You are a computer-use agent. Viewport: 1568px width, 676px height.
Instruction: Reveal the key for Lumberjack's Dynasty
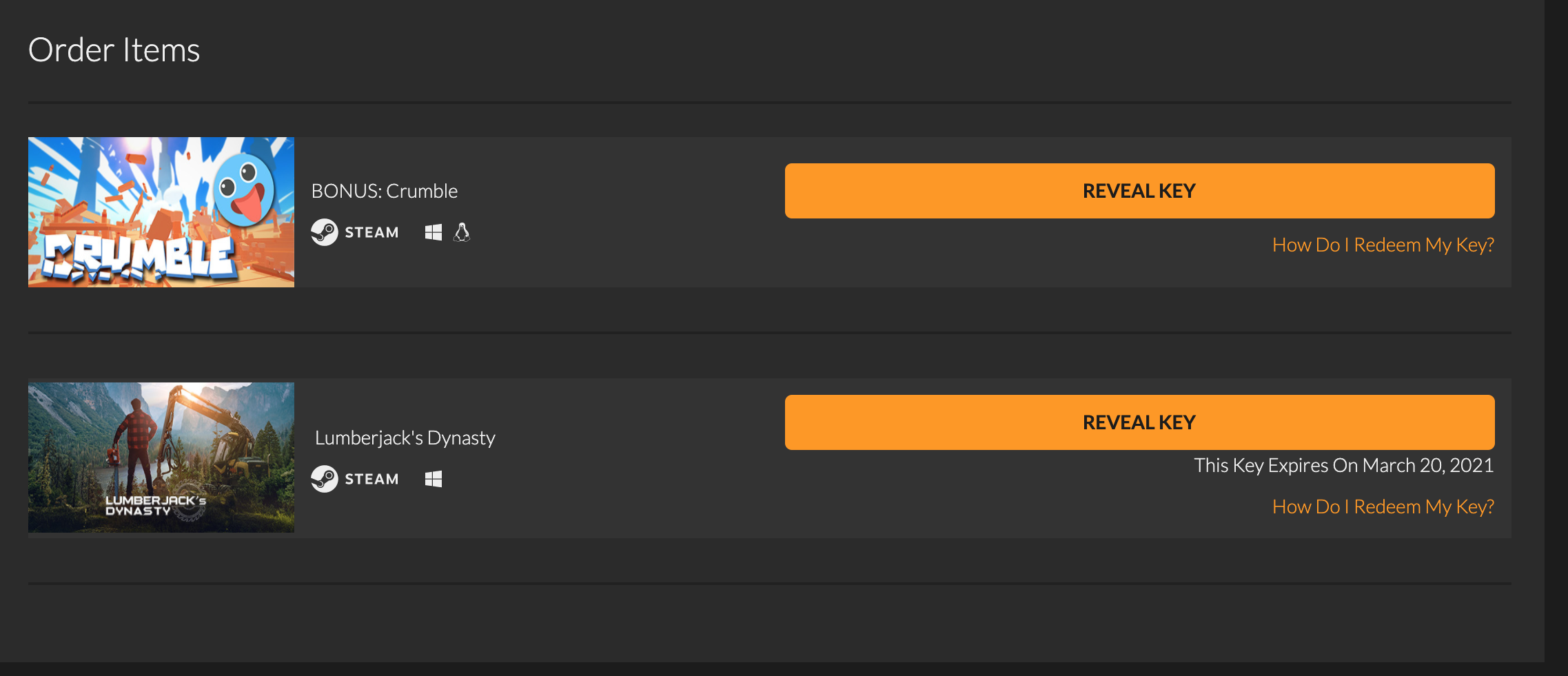[1139, 422]
